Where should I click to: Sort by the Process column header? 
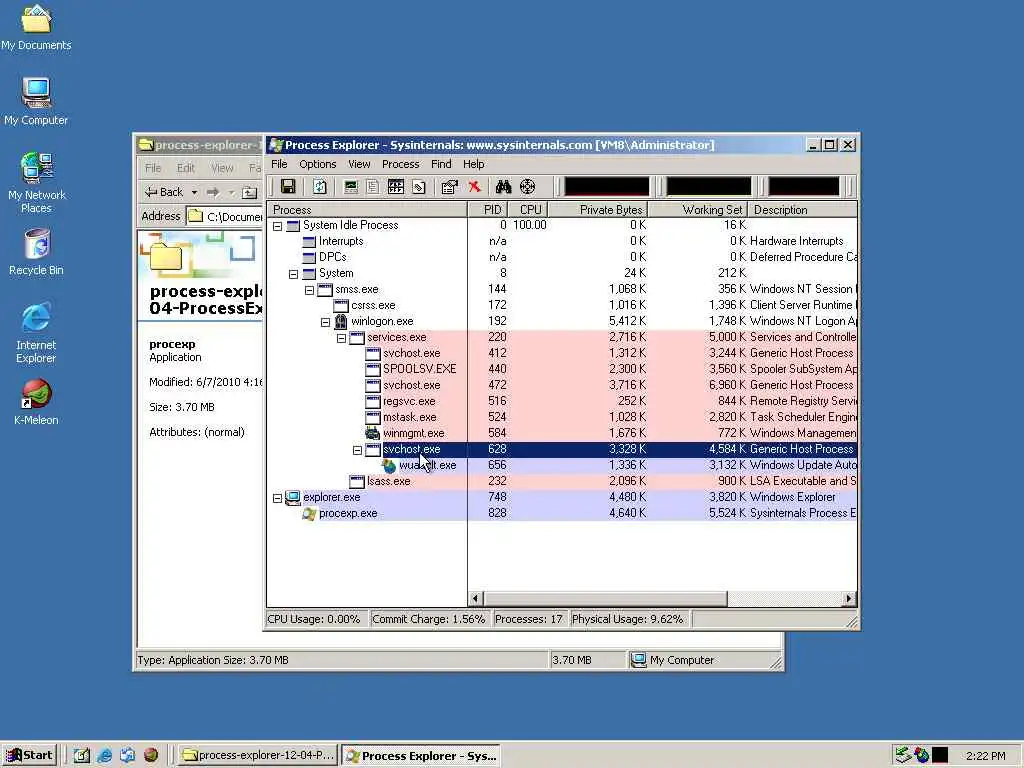coord(367,210)
